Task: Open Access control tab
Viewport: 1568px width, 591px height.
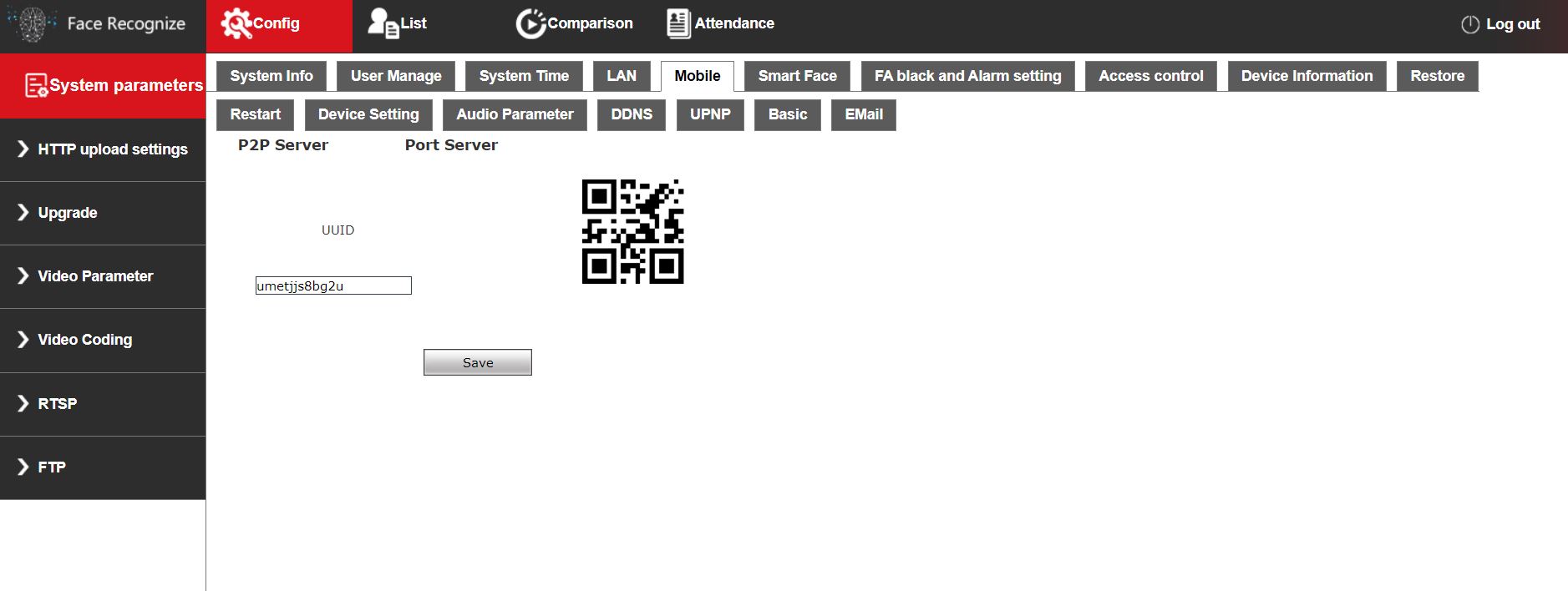Action: click(1151, 76)
